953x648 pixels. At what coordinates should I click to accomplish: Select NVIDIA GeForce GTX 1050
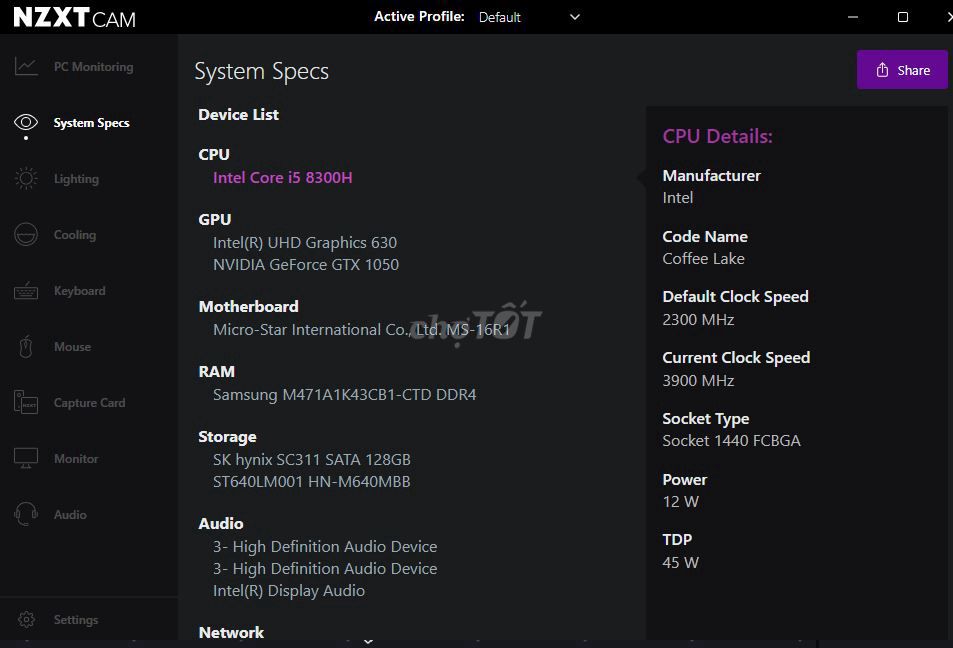coord(306,264)
